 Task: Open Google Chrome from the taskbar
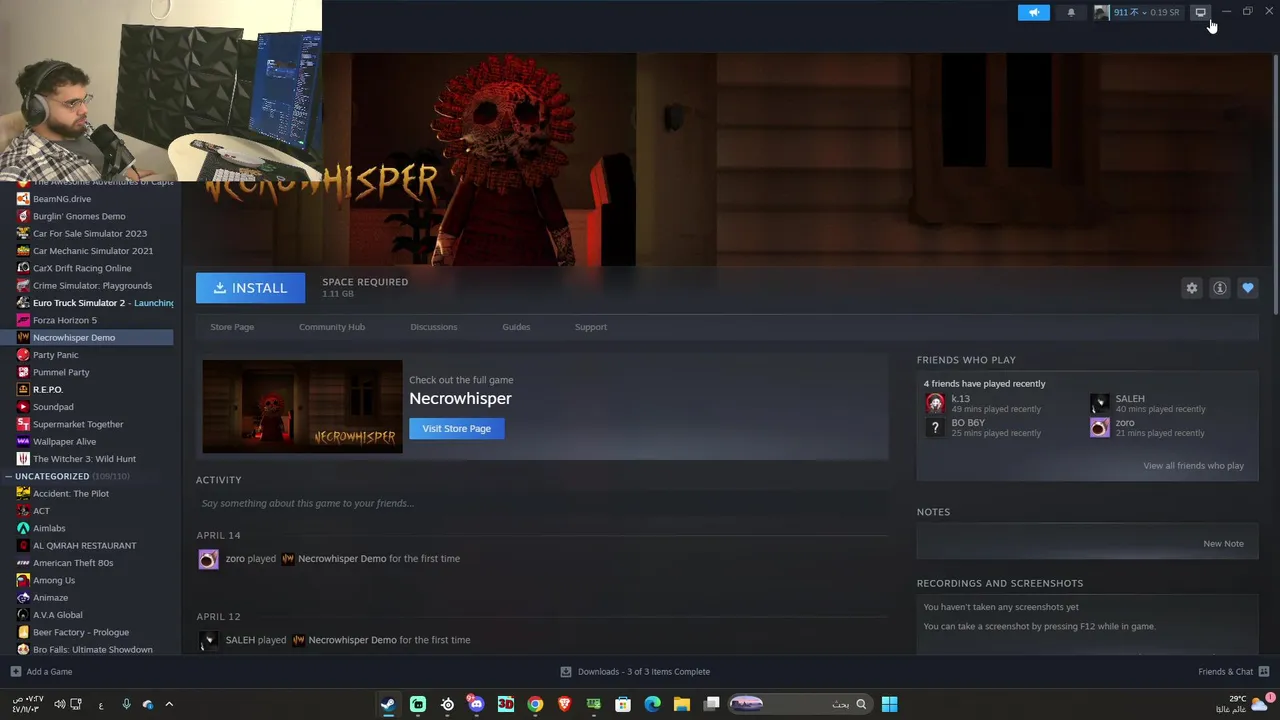point(535,705)
